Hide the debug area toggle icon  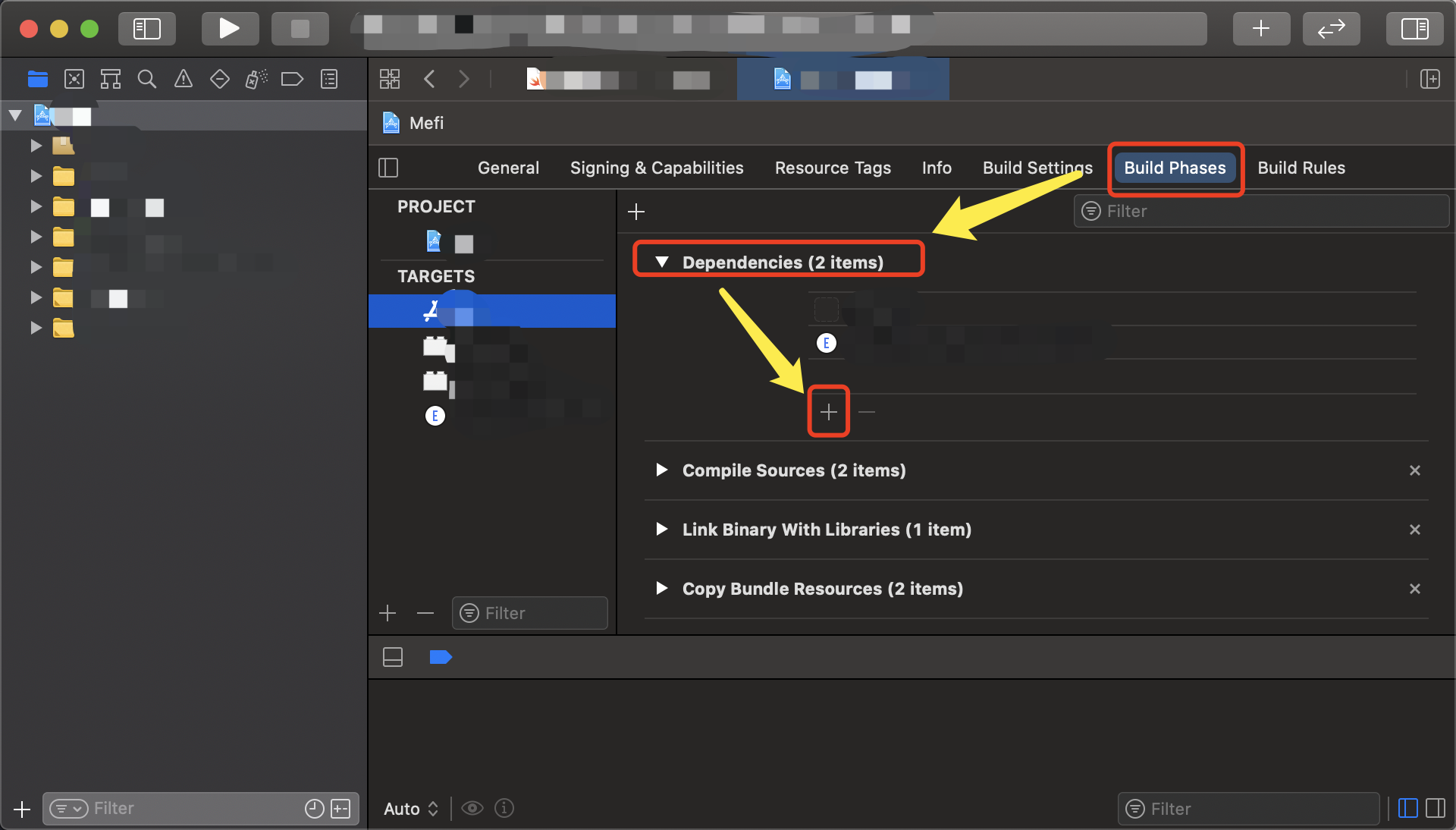[x=393, y=657]
